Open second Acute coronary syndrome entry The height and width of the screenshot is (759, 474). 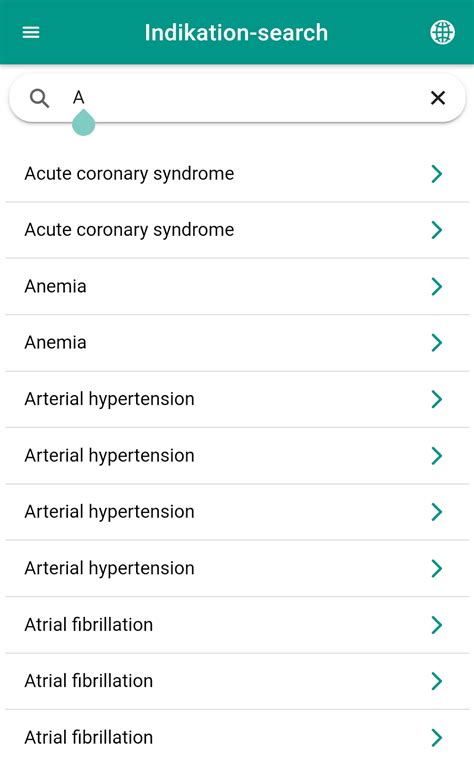237,230
